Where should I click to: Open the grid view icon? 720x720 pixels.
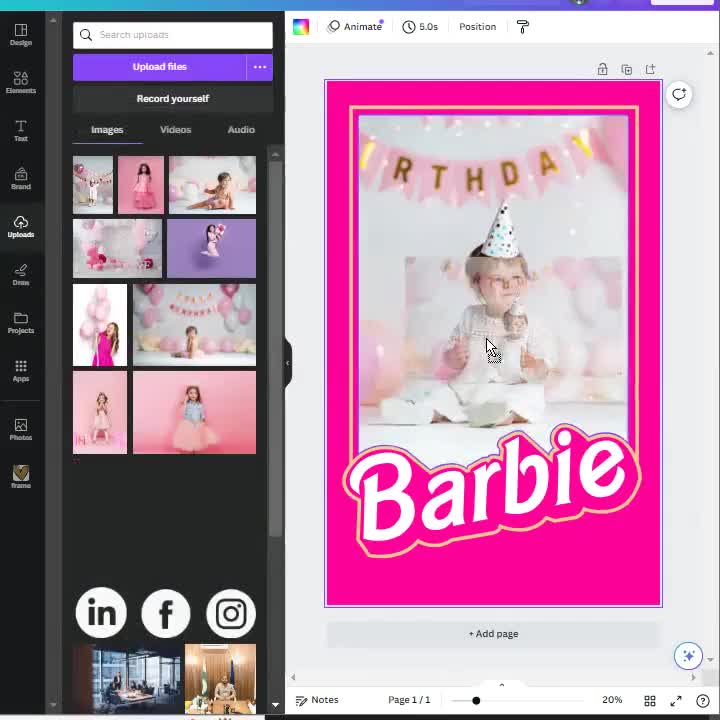click(650, 700)
